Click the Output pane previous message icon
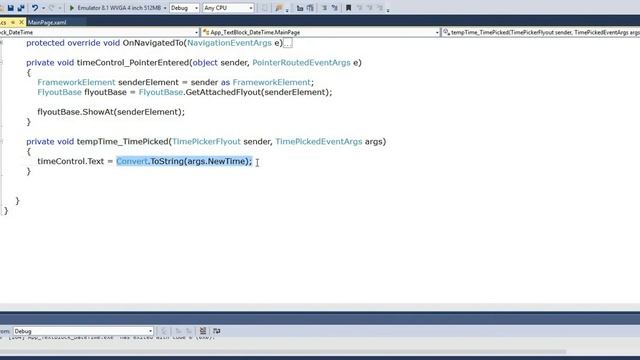 pyautogui.click(x=178, y=331)
